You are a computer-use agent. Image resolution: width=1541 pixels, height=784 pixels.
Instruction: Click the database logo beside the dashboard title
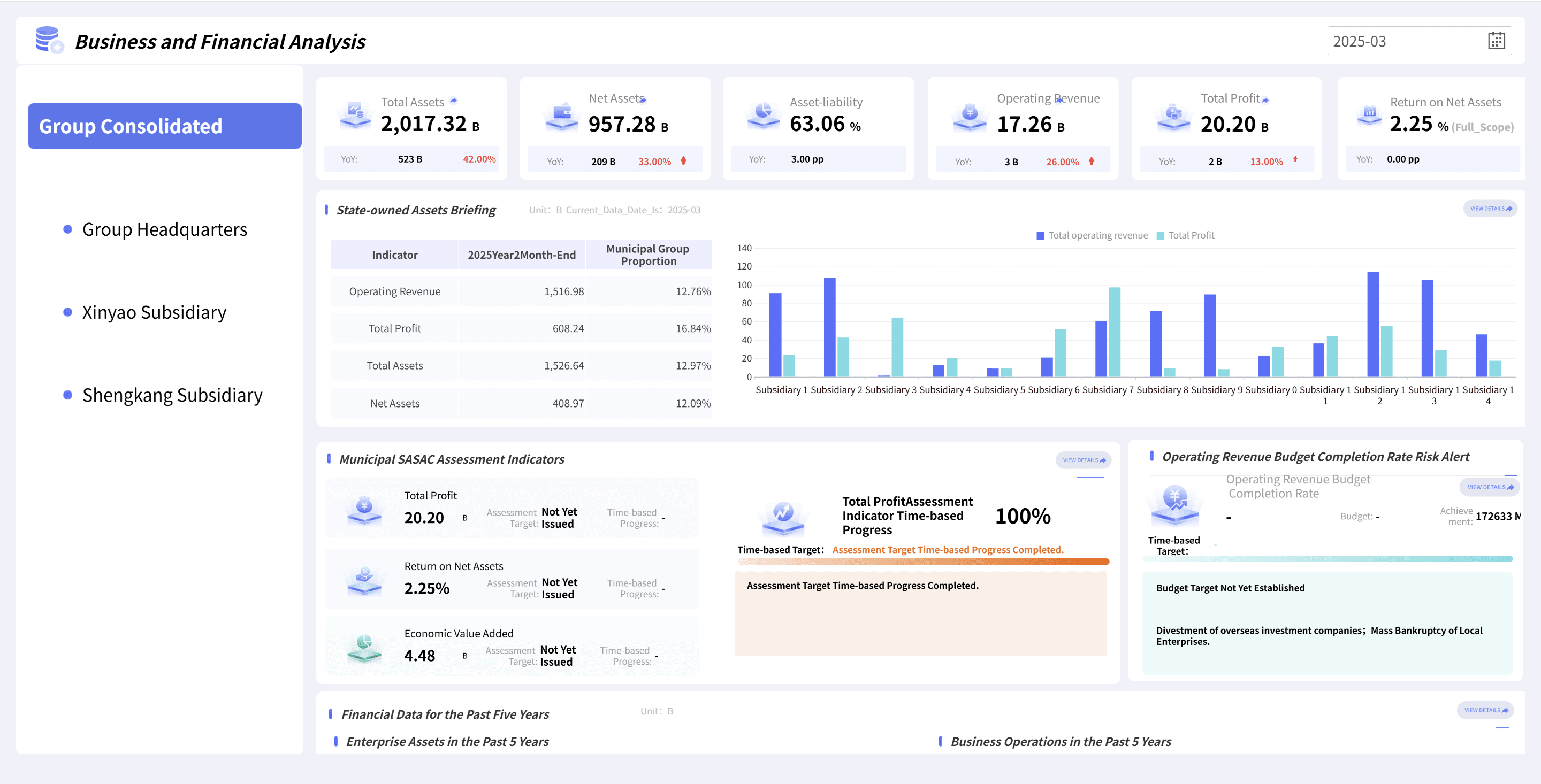(x=49, y=40)
